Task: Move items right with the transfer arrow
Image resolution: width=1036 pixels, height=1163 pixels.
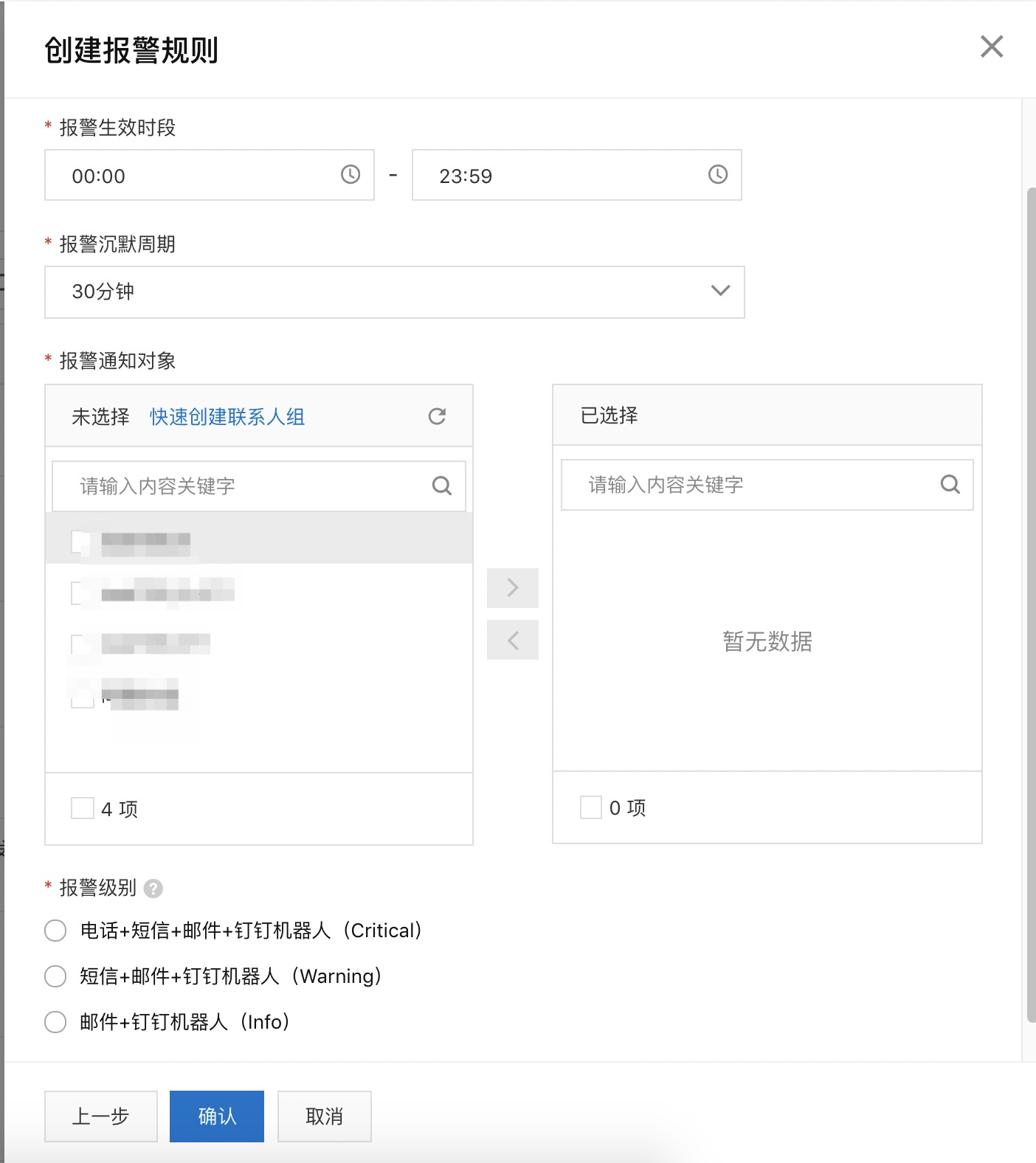Action: (513, 588)
